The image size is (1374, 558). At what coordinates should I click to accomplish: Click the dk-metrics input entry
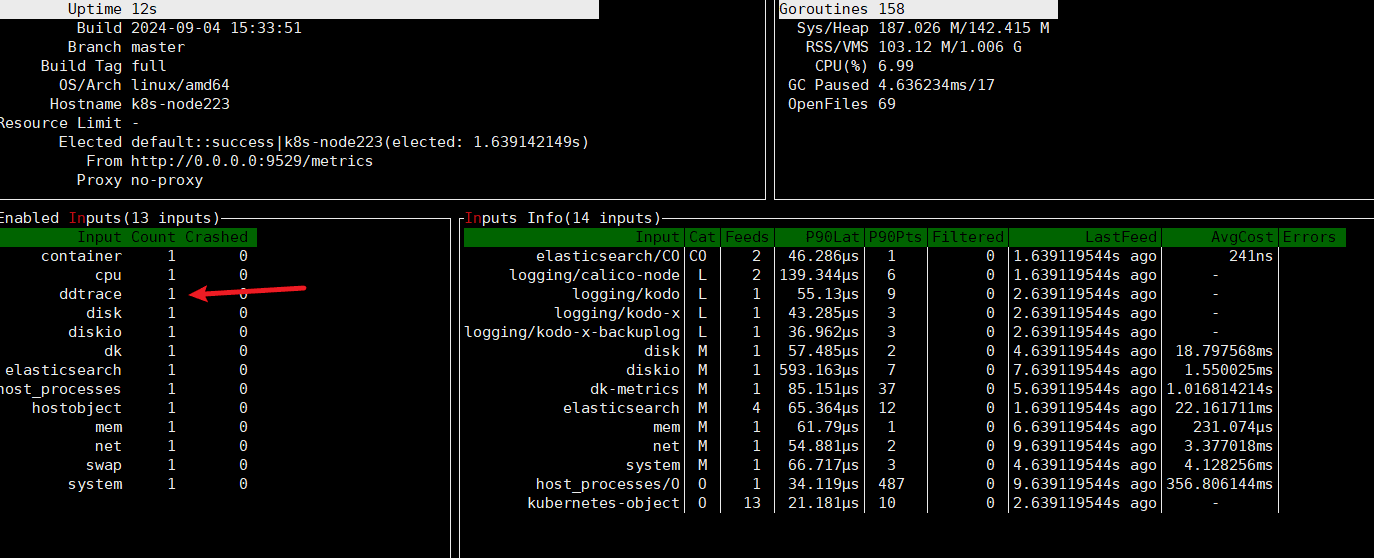(635, 389)
